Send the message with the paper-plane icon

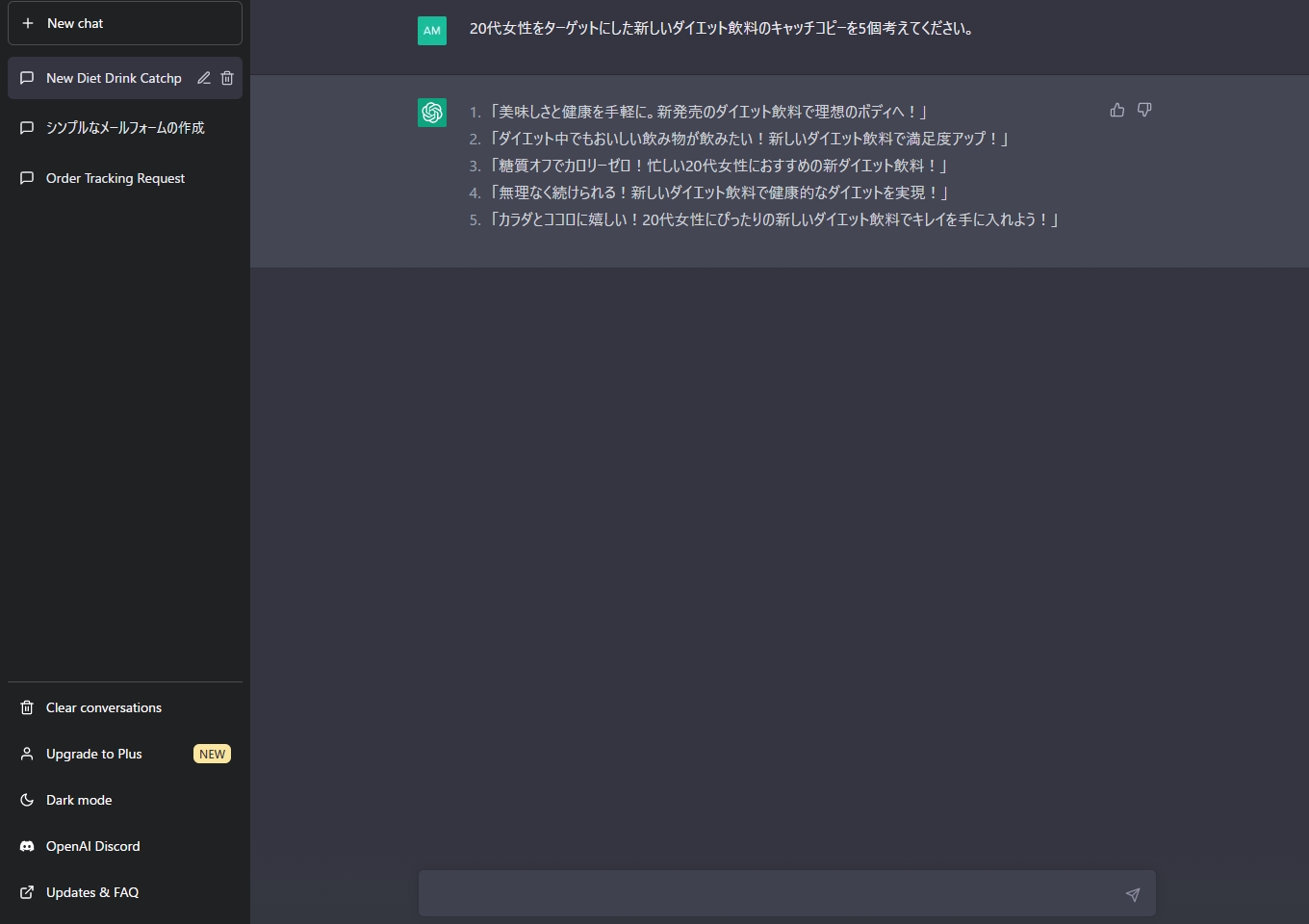[x=1133, y=895]
